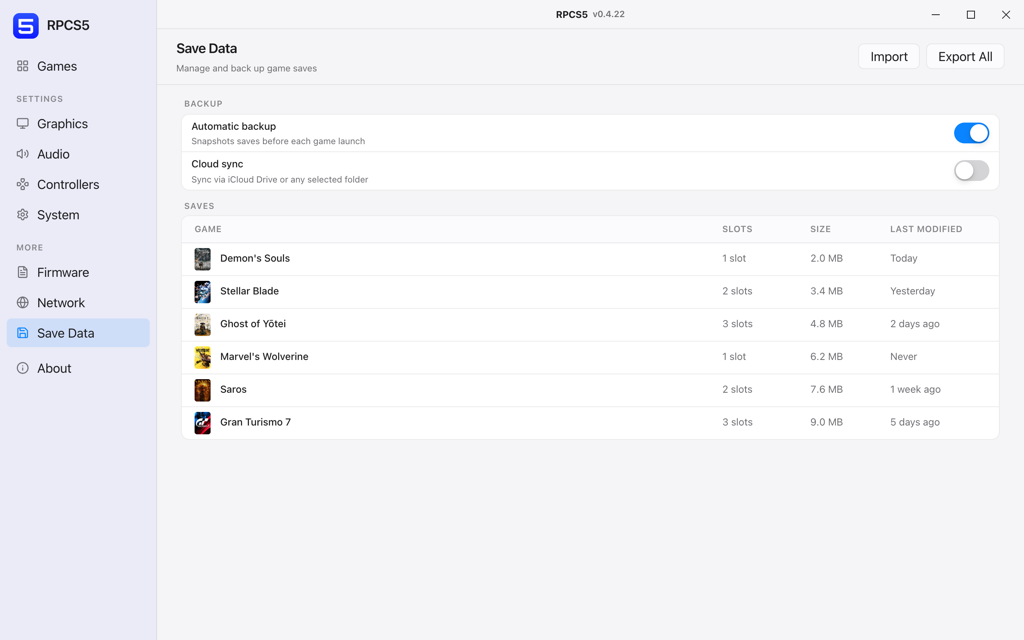Select the Save Data sidebar item
Screen dimensions: 1024x640
click(78, 333)
